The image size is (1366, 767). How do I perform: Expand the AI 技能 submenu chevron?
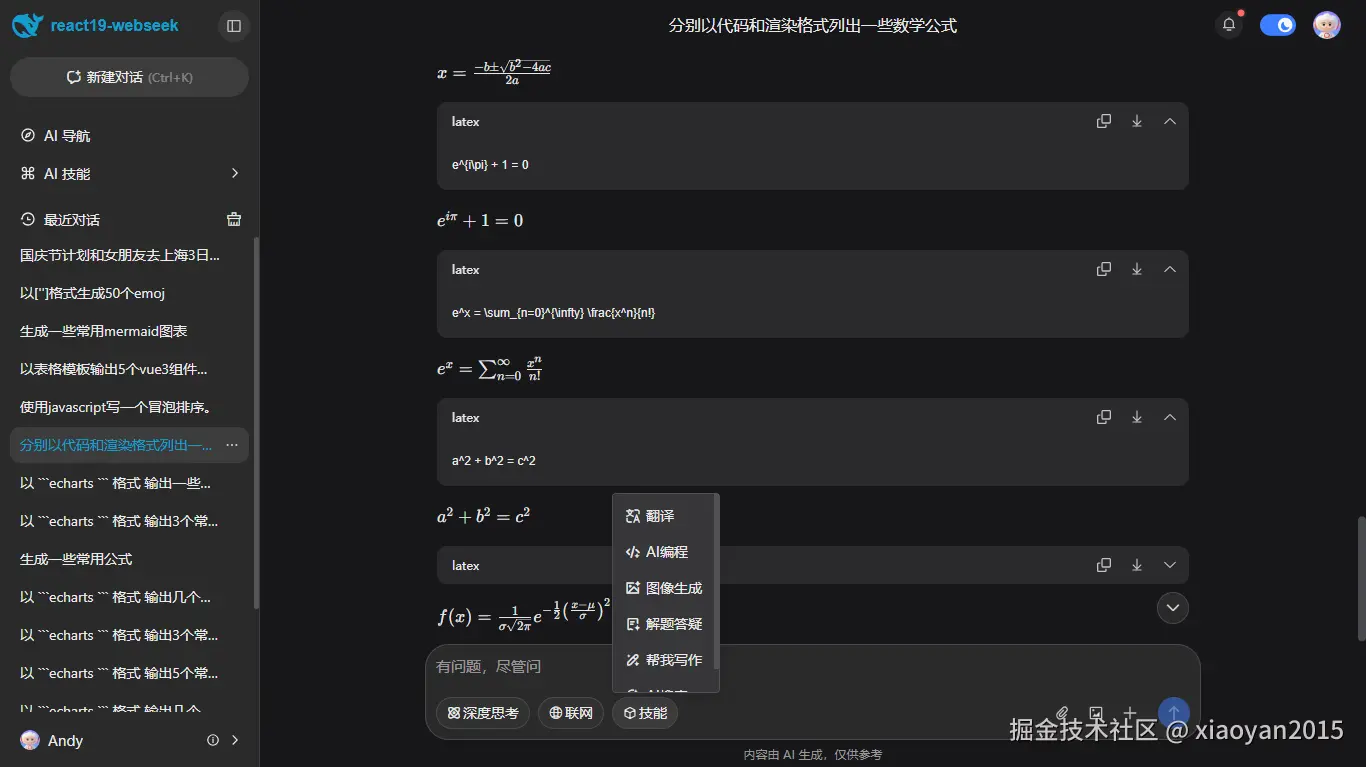[x=235, y=174]
